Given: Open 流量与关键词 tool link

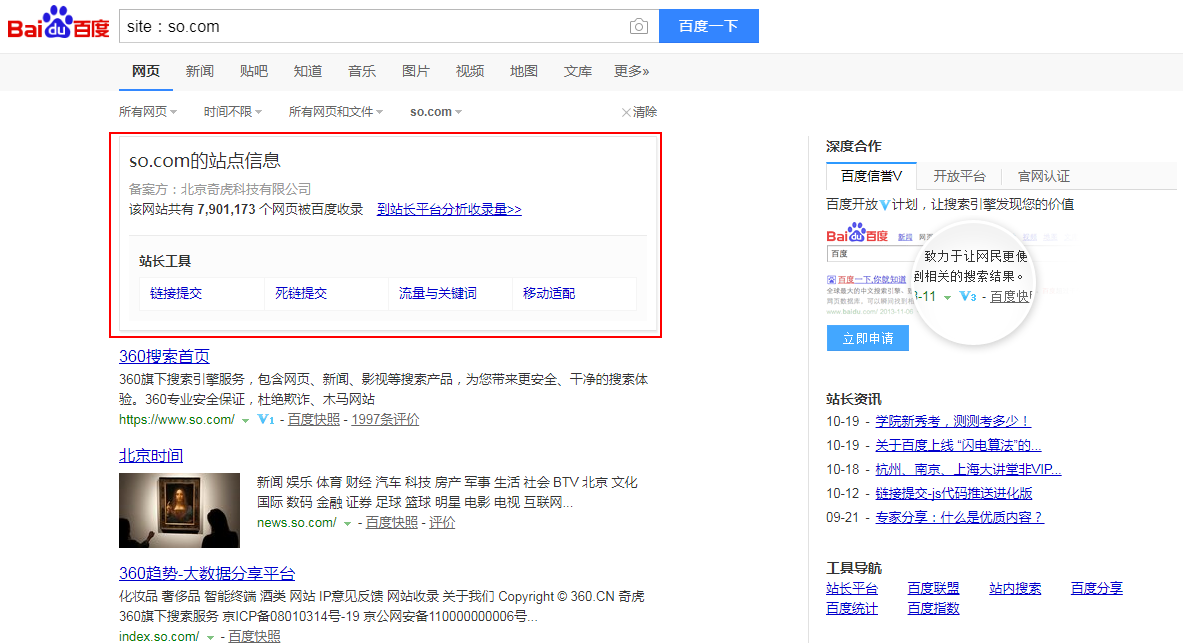Looking at the screenshot, I should pos(438,294).
